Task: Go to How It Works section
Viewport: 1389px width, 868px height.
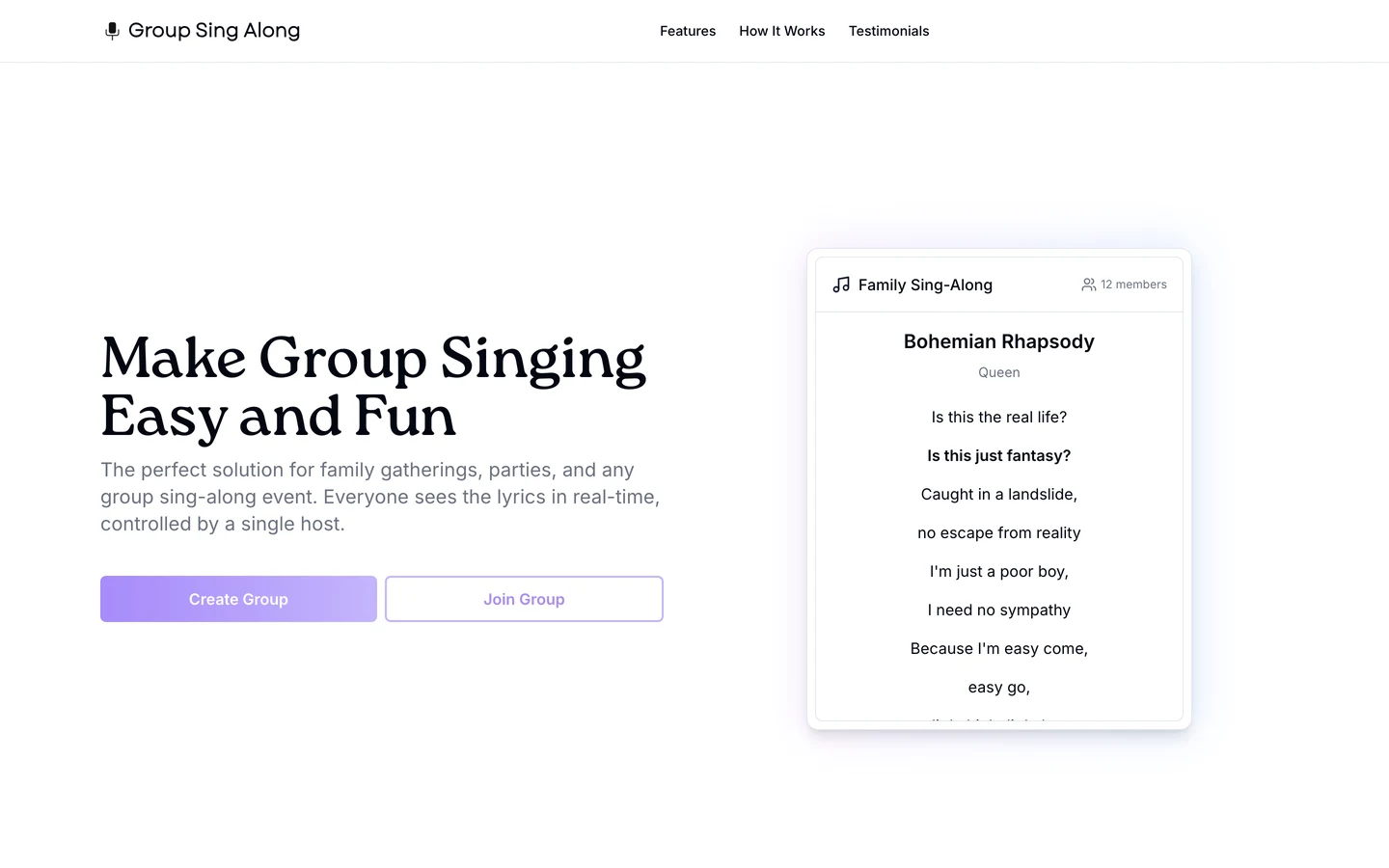Action: coord(782,31)
